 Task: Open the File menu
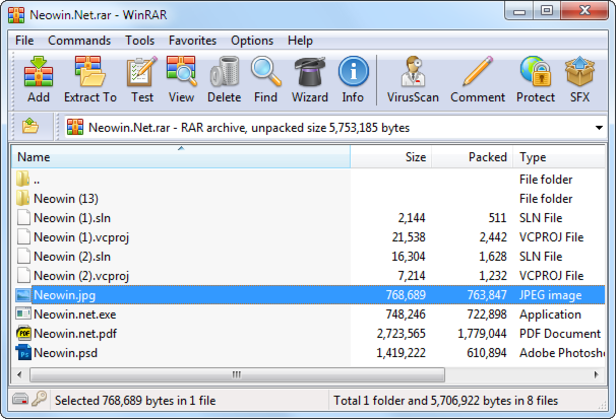[24, 40]
